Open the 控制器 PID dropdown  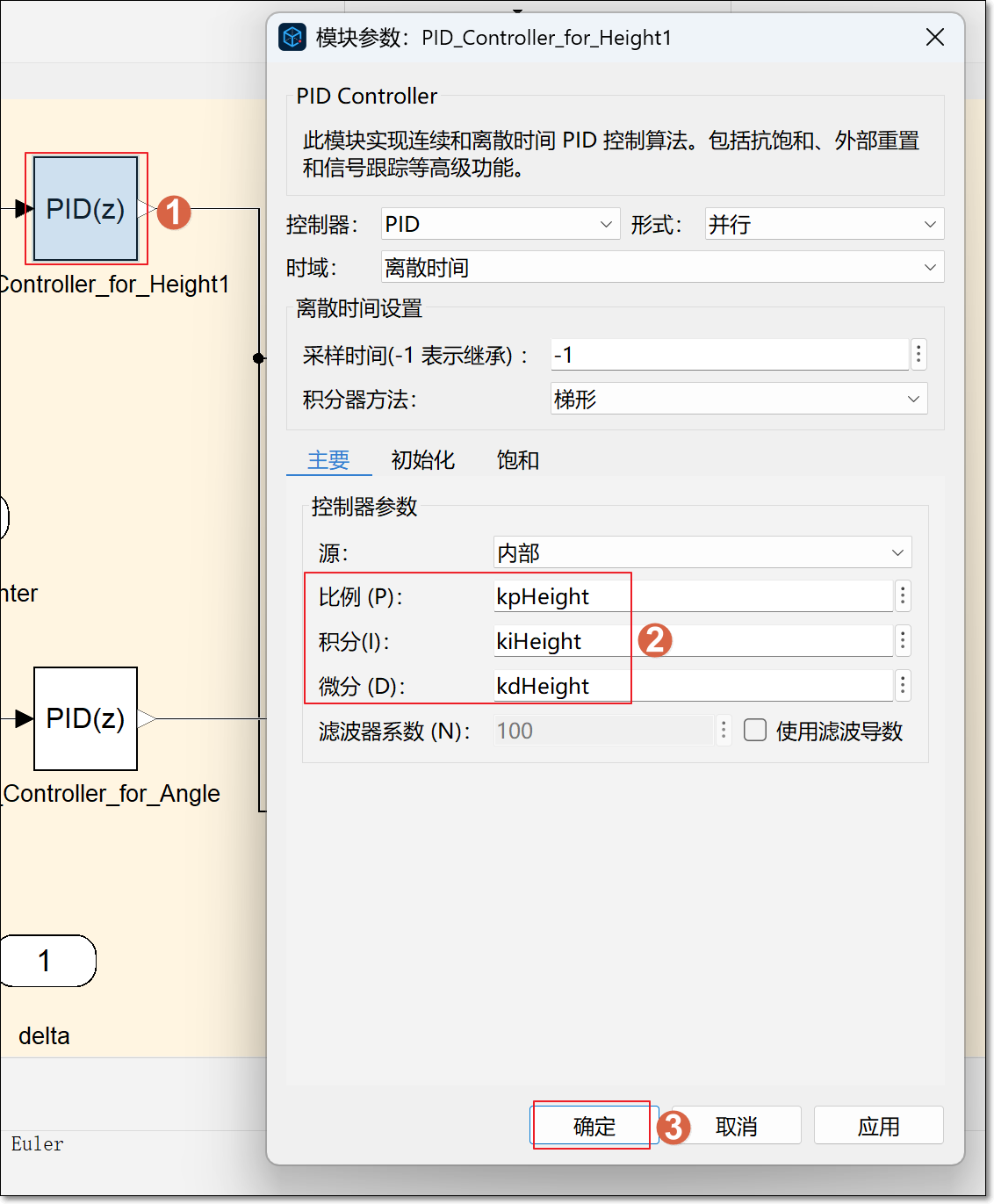(x=501, y=224)
